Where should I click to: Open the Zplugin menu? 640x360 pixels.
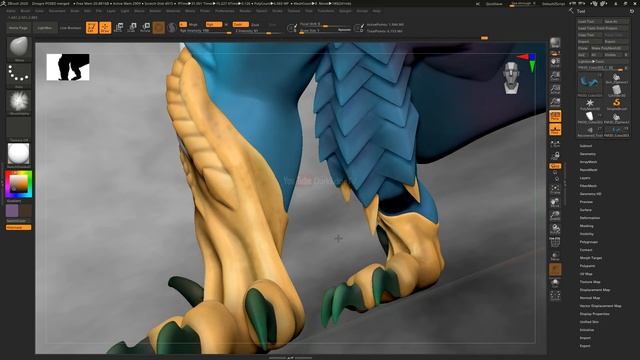point(345,11)
